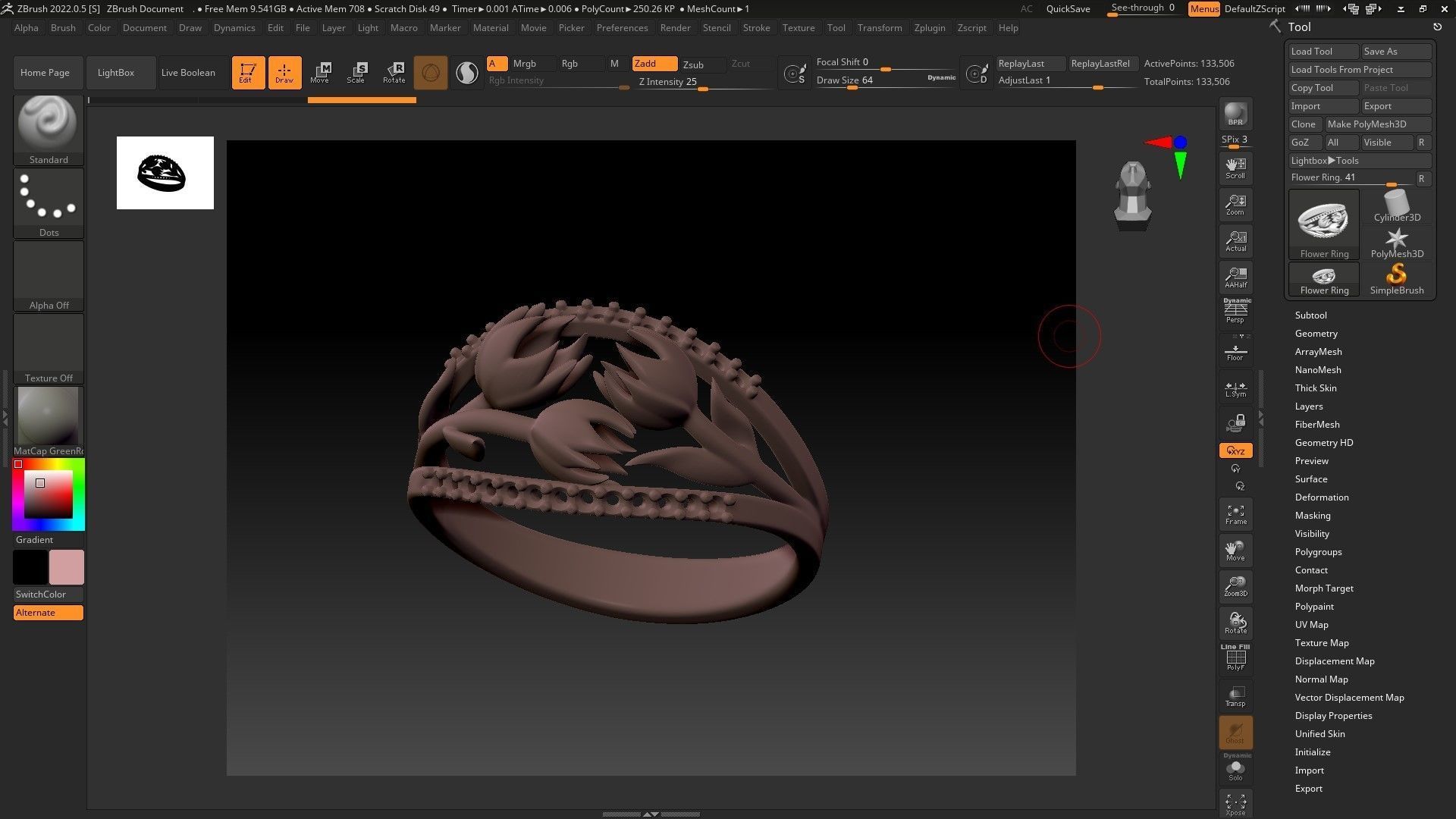The width and height of the screenshot is (1456, 819).
Task: Open the Stroke menu
Action: tap(756, 27)
